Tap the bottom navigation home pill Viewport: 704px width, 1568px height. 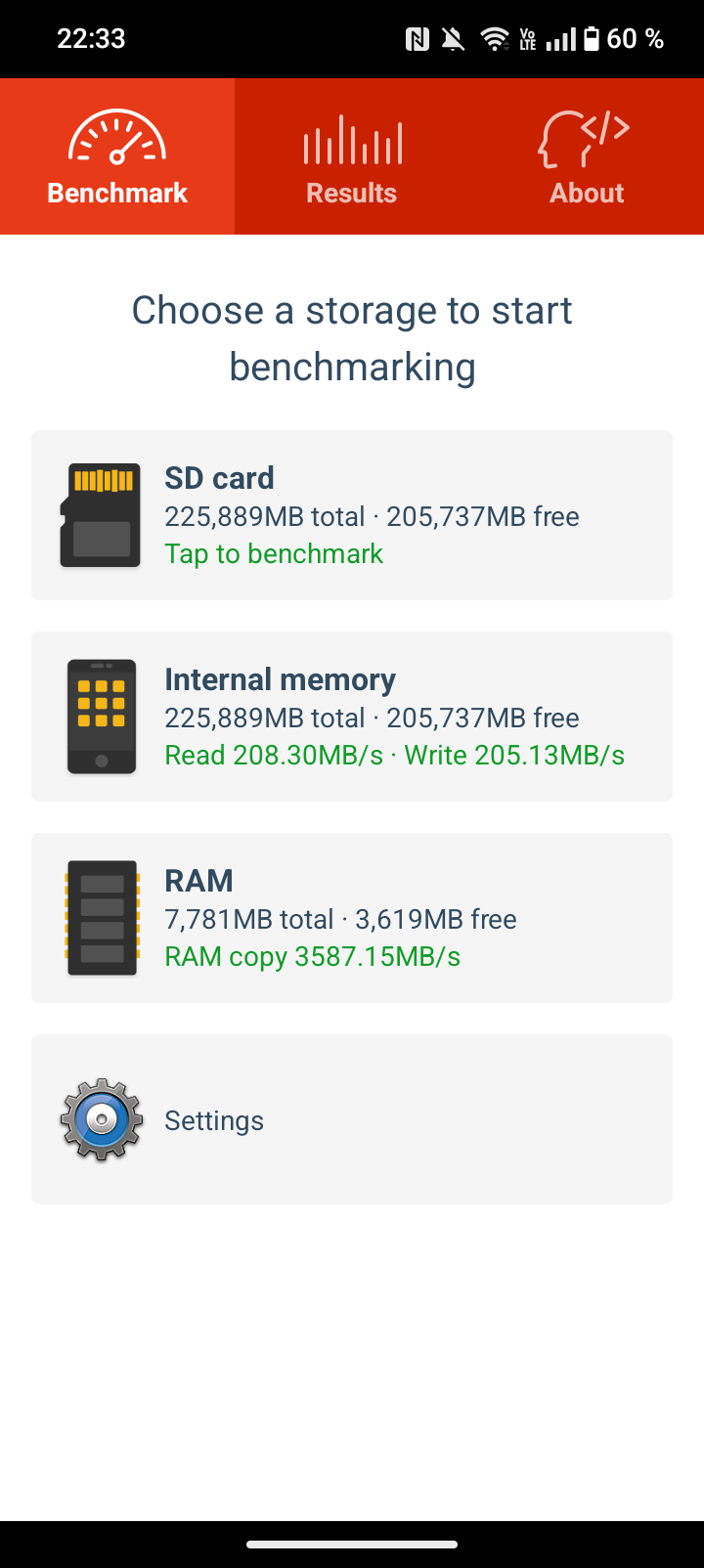(x=352, y=1545)
